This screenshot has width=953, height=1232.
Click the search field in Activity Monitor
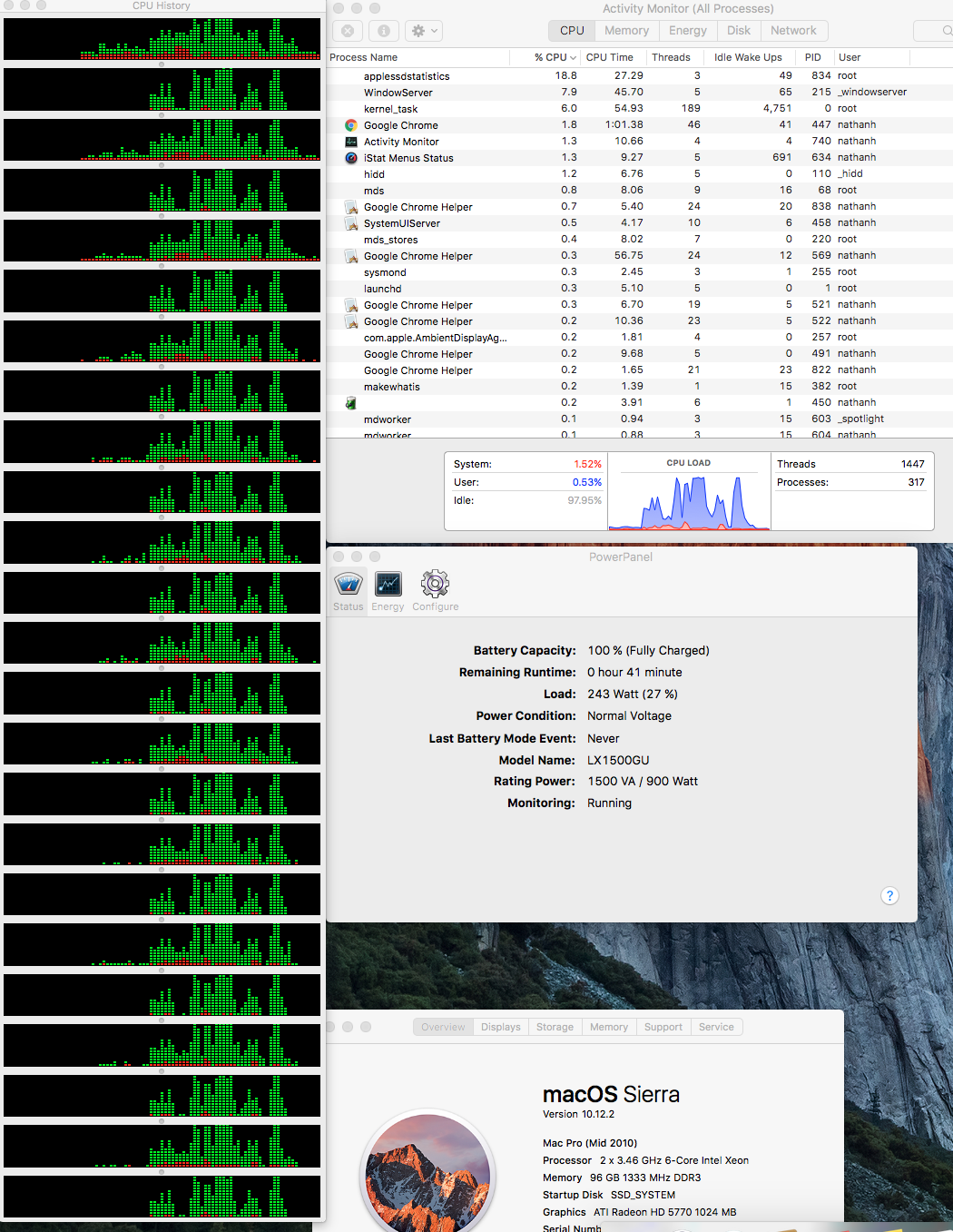point(935,31)
